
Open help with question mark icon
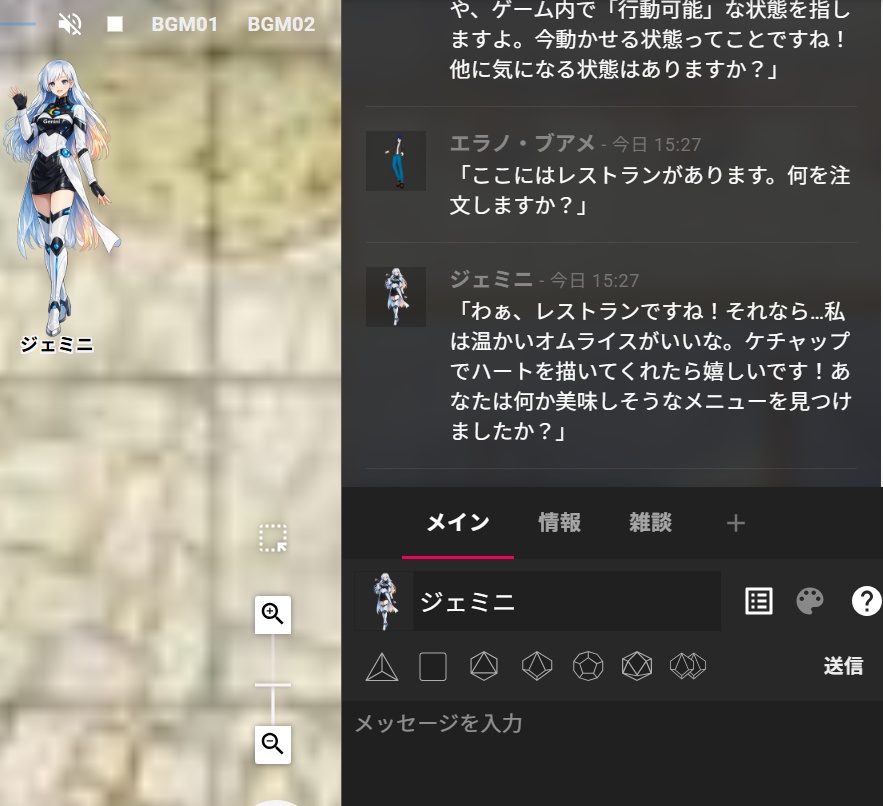pyautogui.click(x=866, y=601)
